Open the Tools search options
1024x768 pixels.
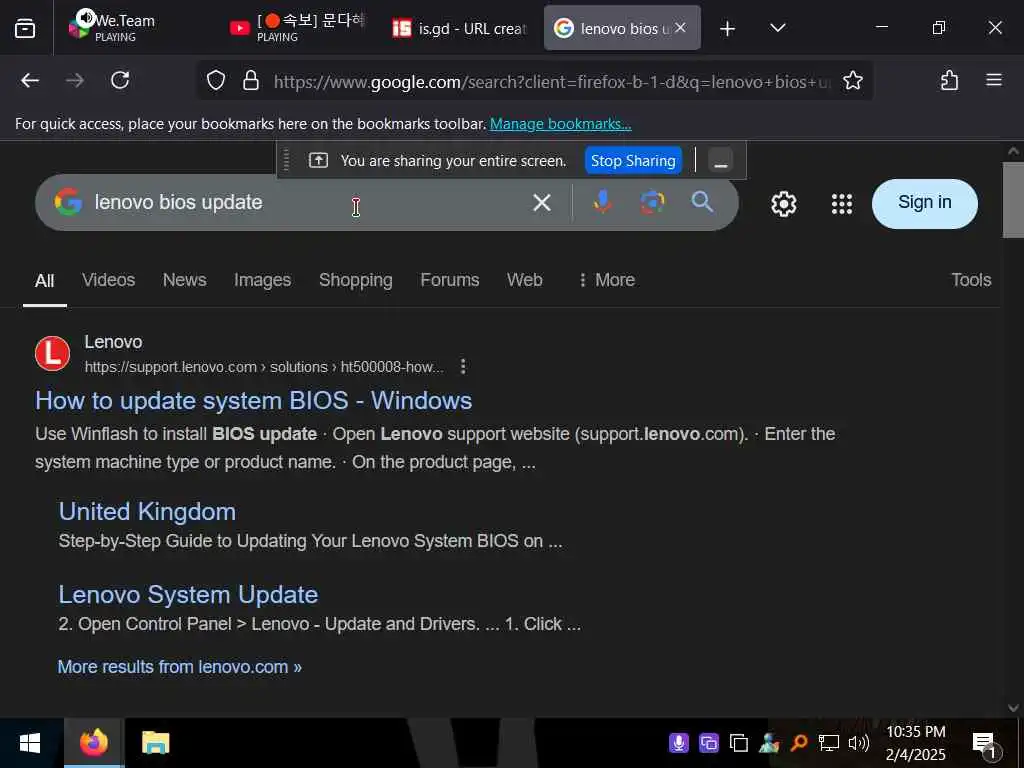(971, 280)
